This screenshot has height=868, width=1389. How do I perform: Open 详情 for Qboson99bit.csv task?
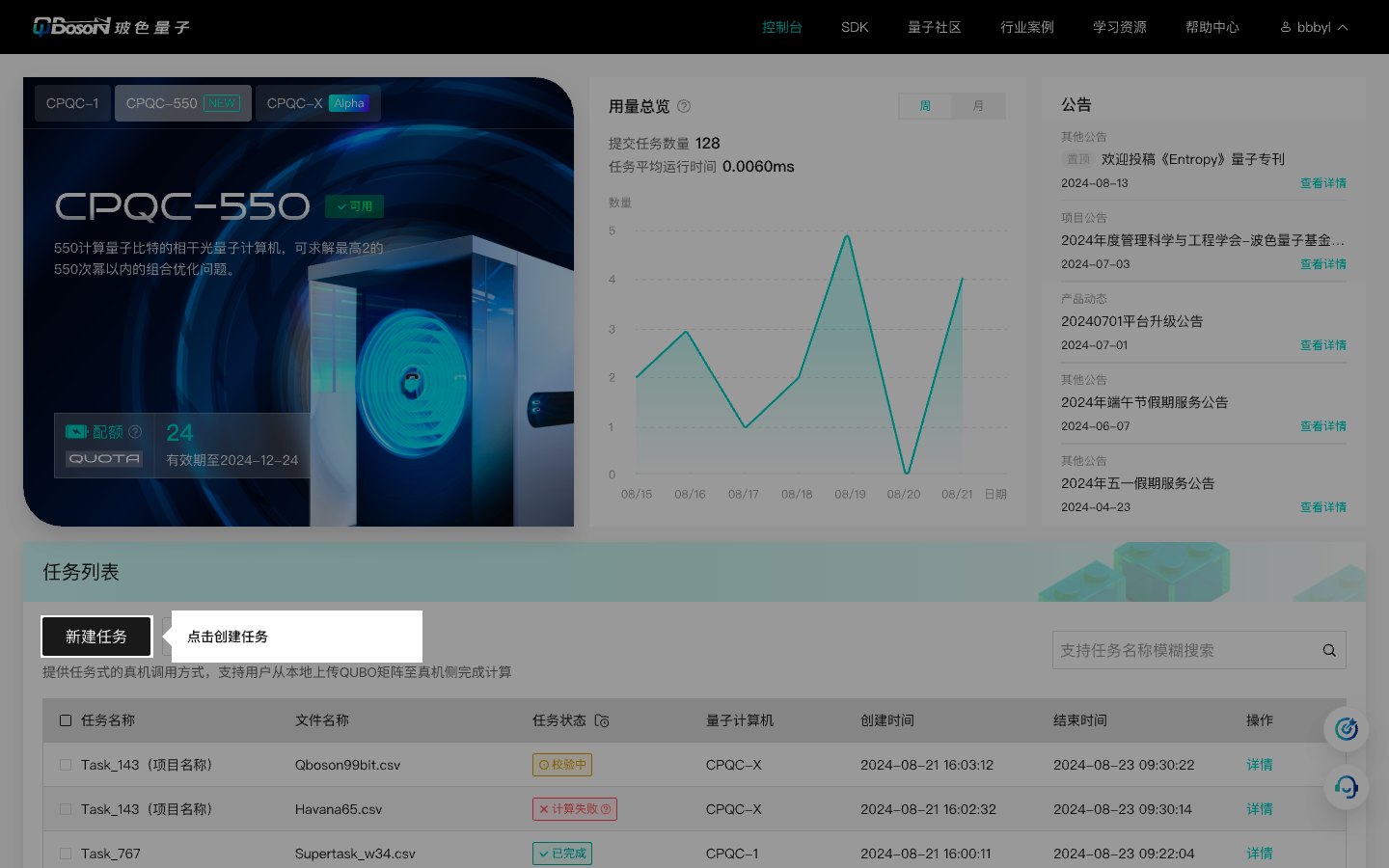[1260, 765]
